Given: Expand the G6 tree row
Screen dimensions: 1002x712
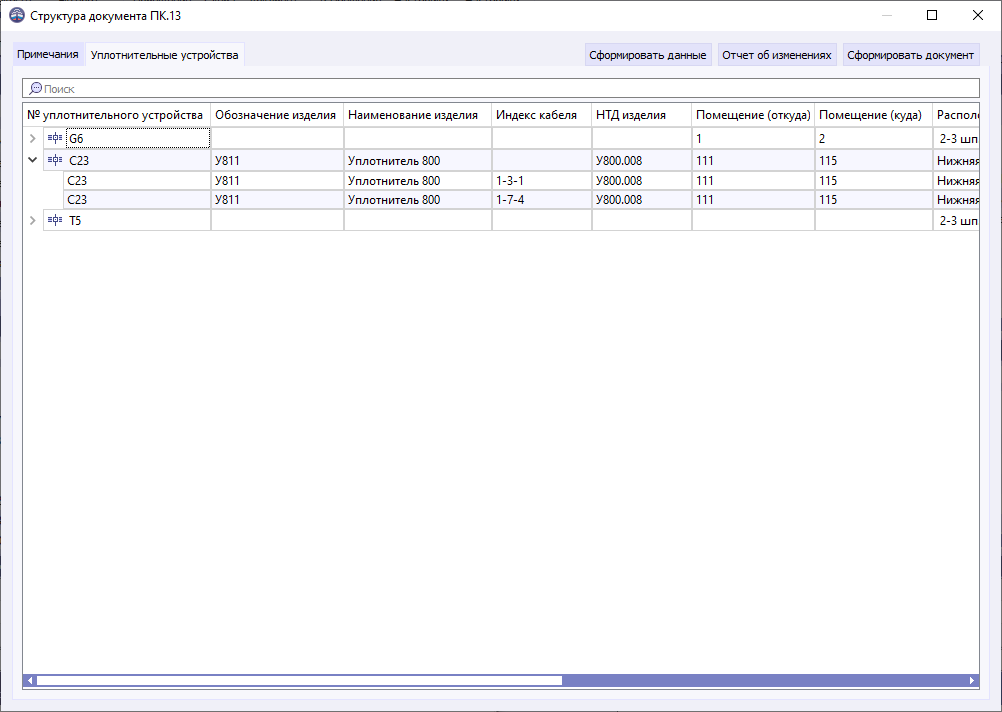Looking at the screenshot, I should pyautogui.click(x=31, y=137).
